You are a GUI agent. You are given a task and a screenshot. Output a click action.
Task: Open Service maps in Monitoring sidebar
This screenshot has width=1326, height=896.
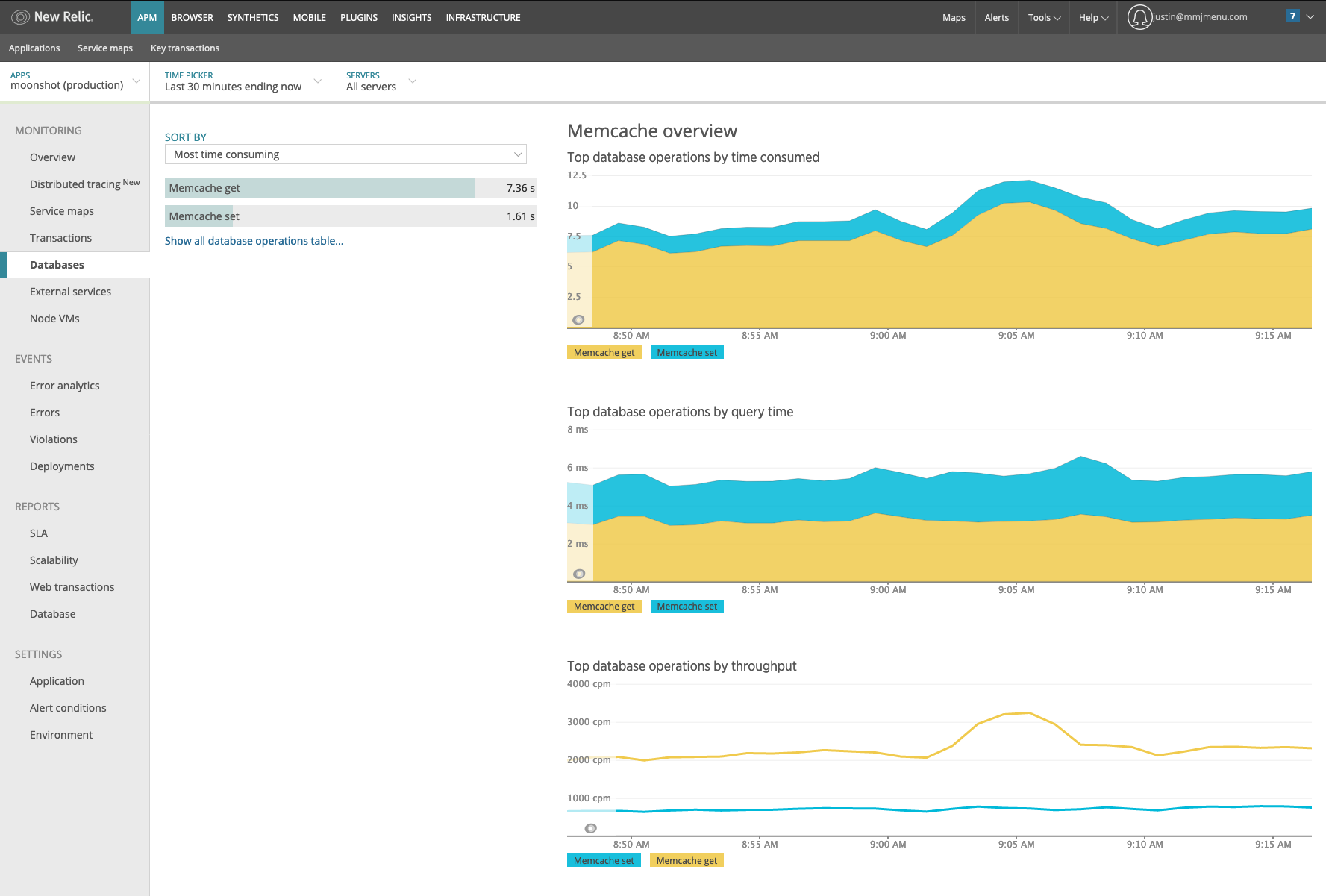(x=62, y=211)
